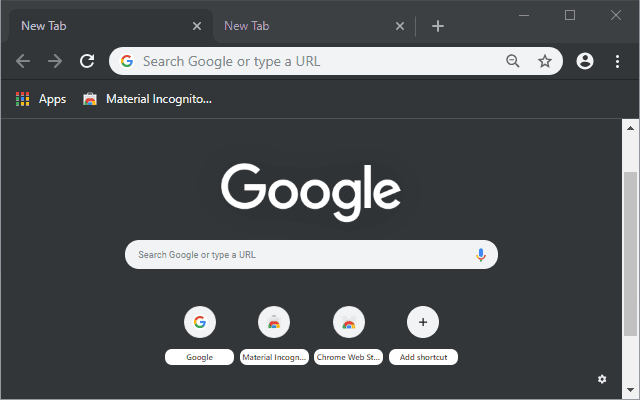Close the Chrome window

616,16
